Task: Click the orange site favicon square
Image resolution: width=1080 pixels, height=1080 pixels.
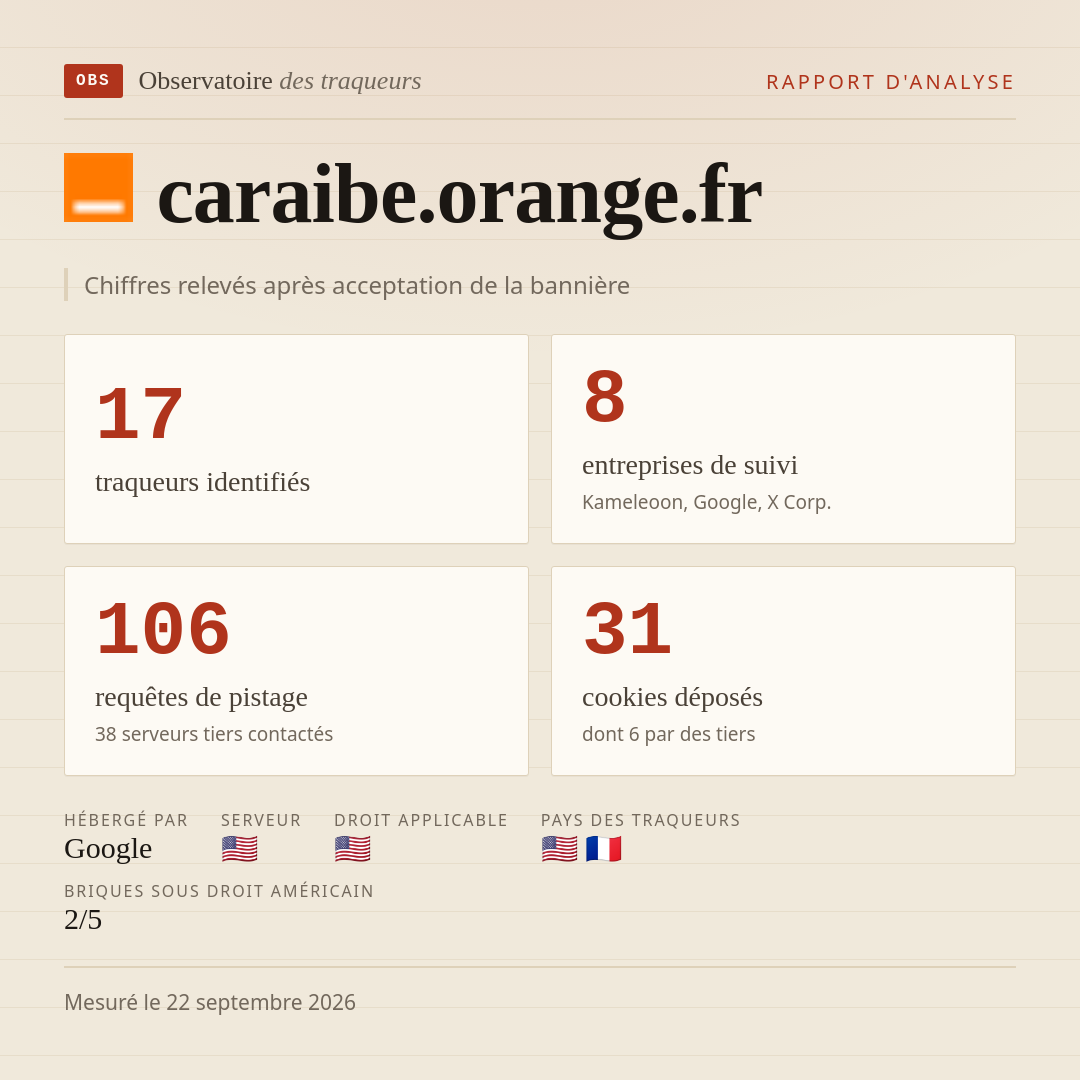Action: pos(98,187)
